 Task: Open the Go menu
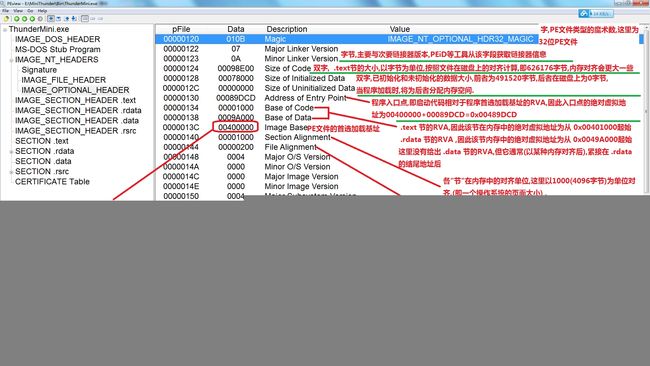30,11
